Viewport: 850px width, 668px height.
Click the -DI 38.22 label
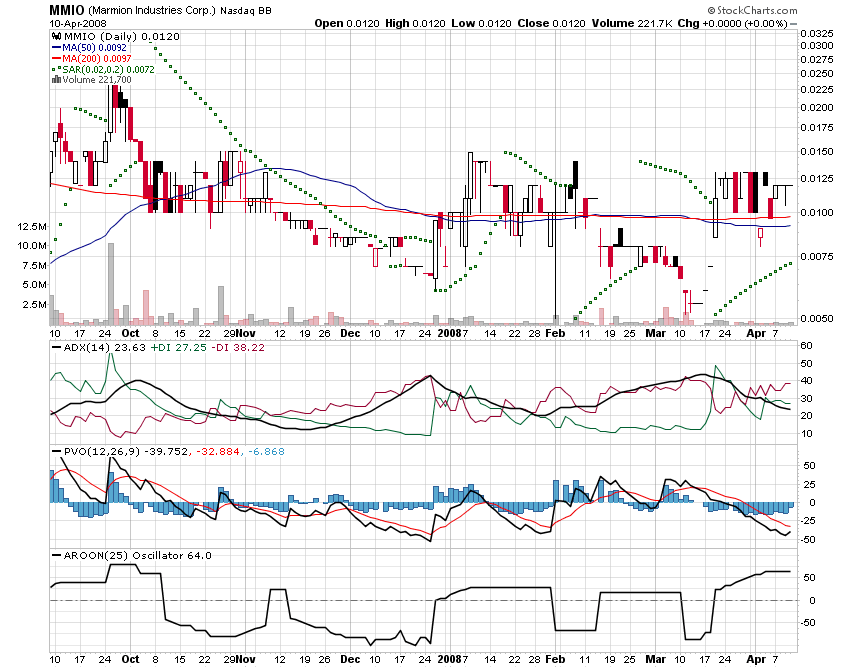click(x=238, y=348)
